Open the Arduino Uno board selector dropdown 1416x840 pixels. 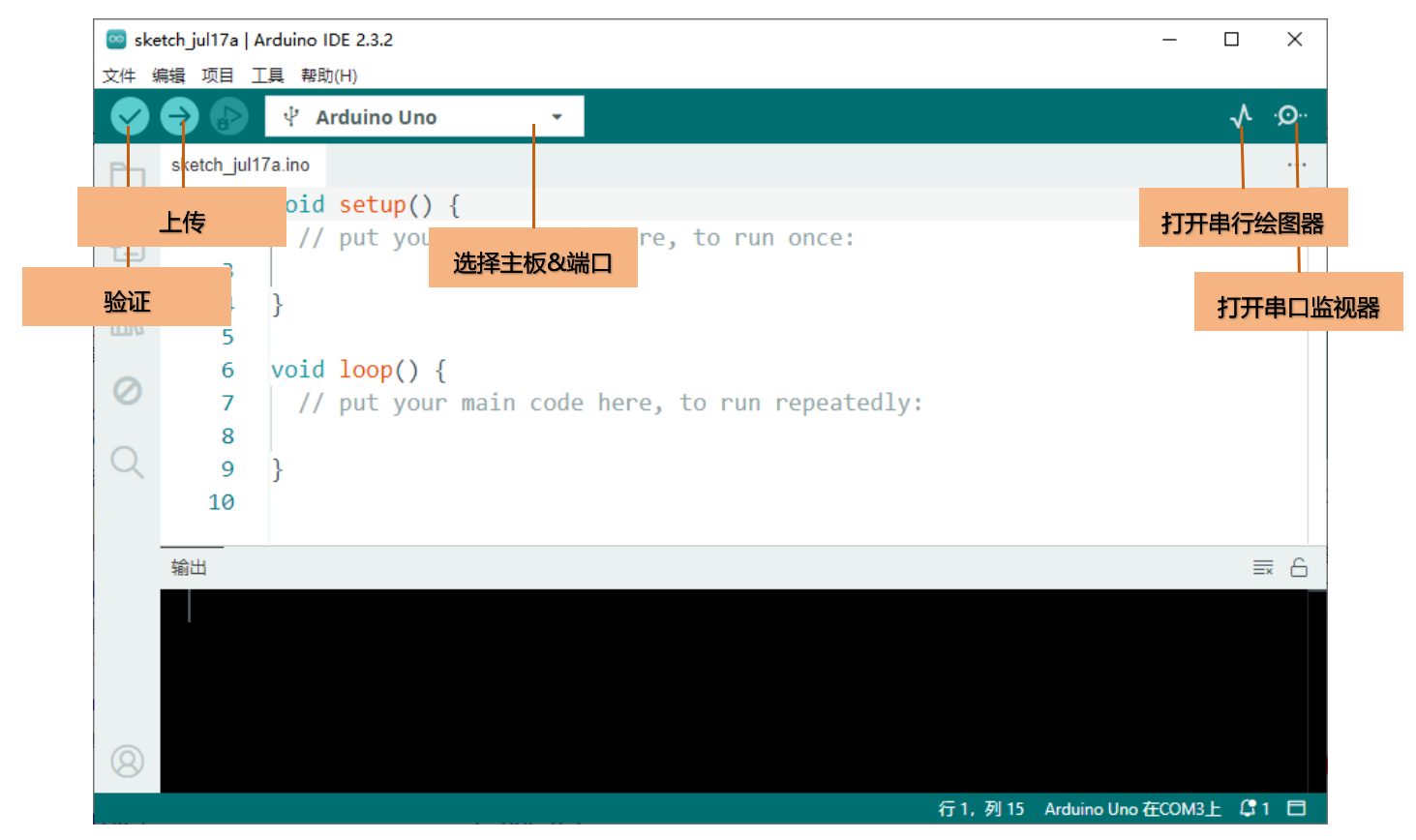coord(424,117)
